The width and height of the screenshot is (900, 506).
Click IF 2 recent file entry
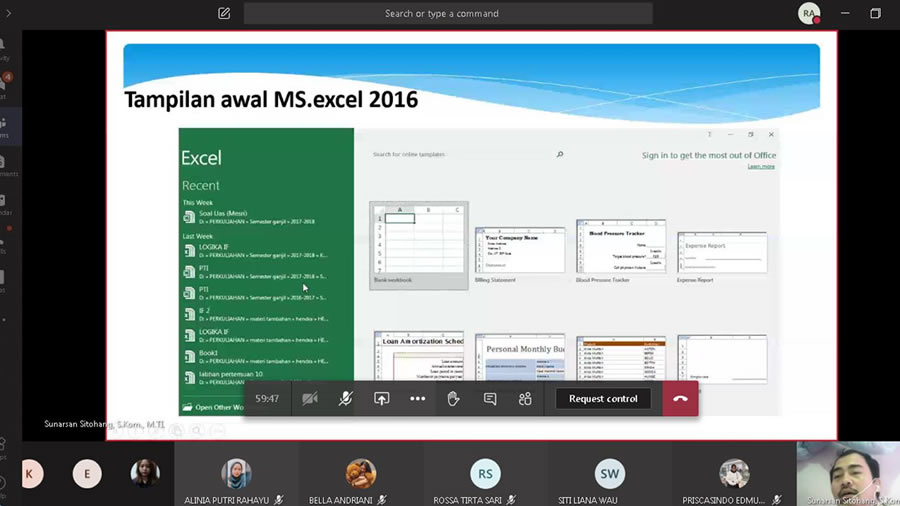pyautogui.click(x=255, y=314)
